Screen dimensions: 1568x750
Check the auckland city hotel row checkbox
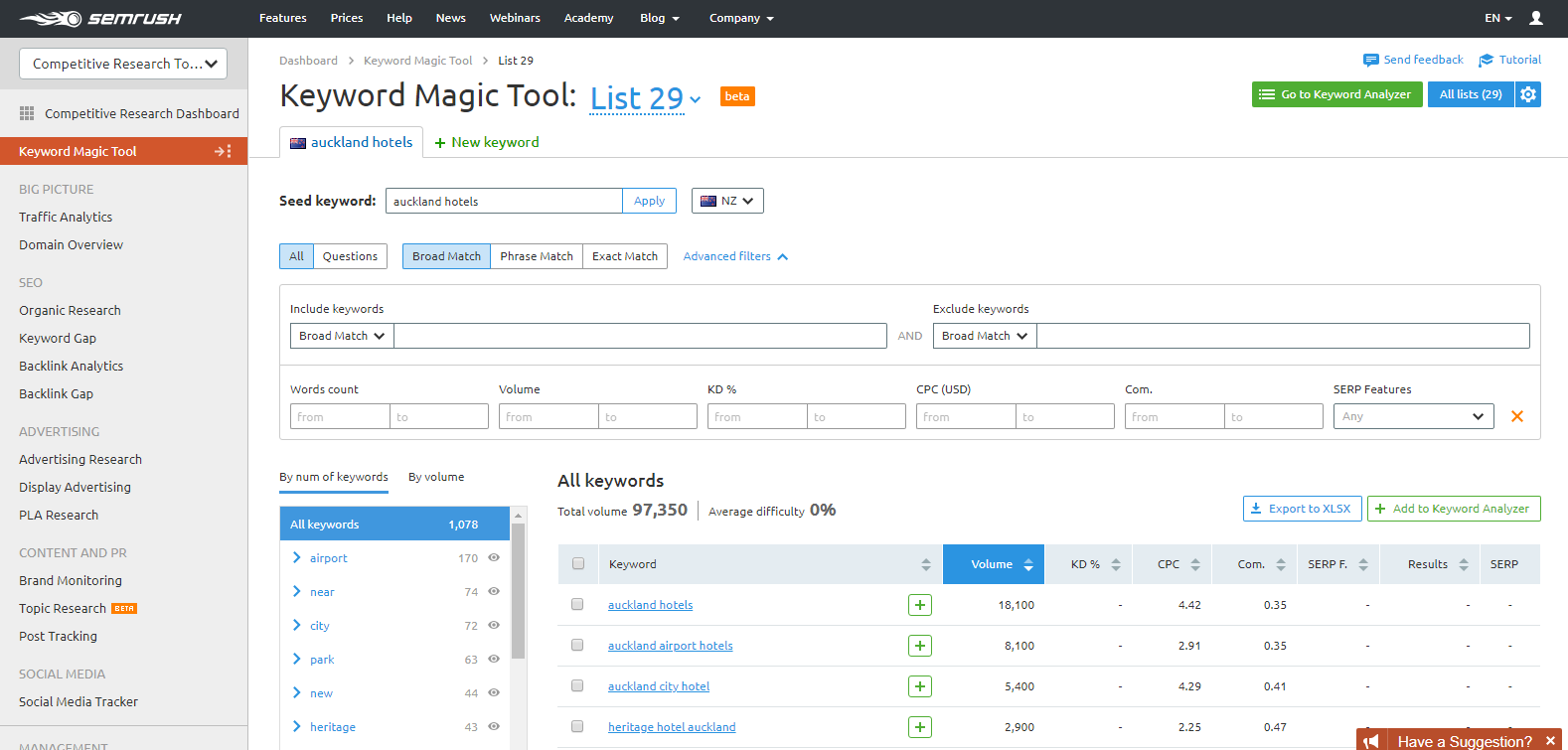[577, 685]
